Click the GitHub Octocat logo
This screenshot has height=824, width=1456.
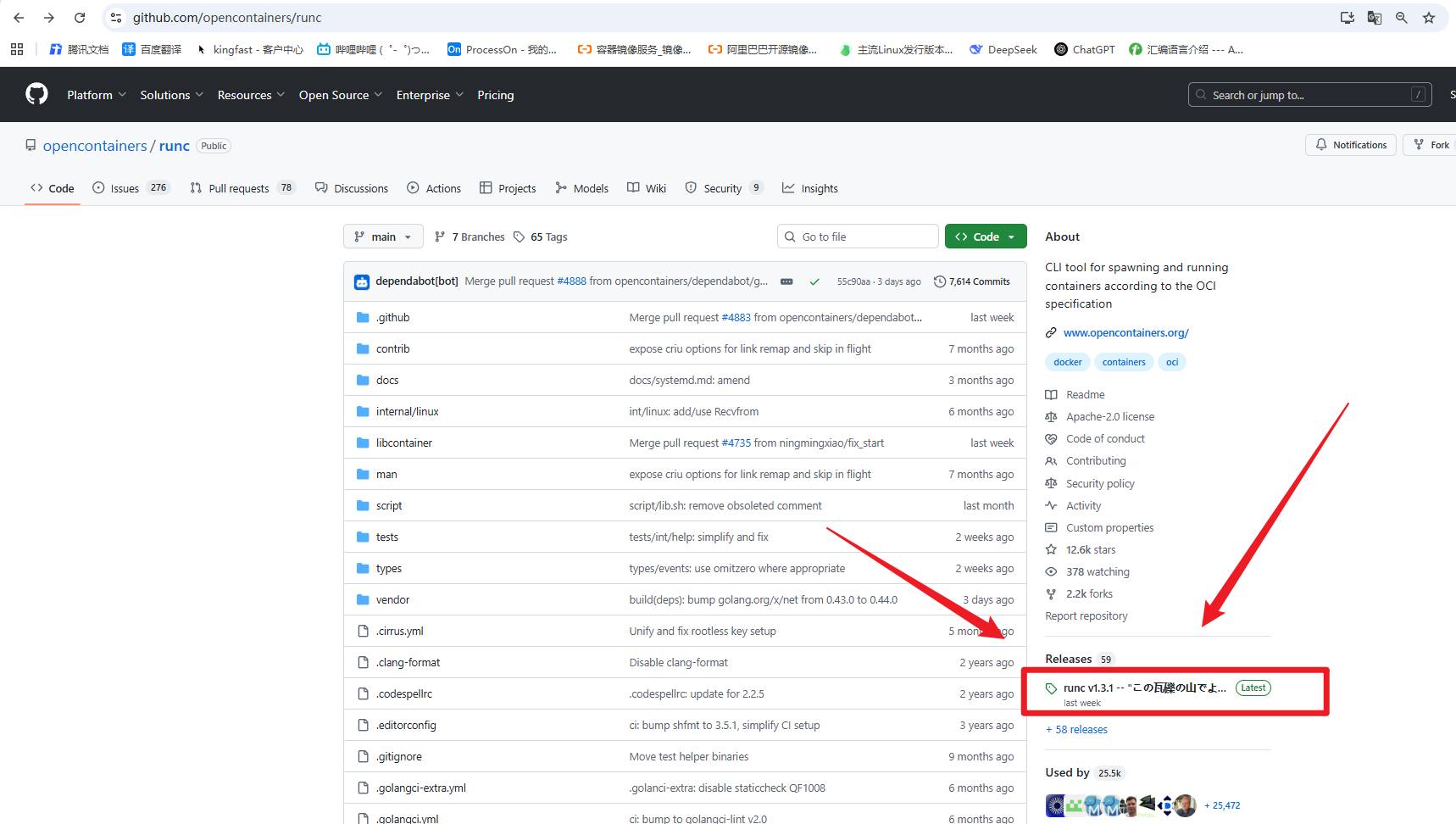(x=36, y=94)
